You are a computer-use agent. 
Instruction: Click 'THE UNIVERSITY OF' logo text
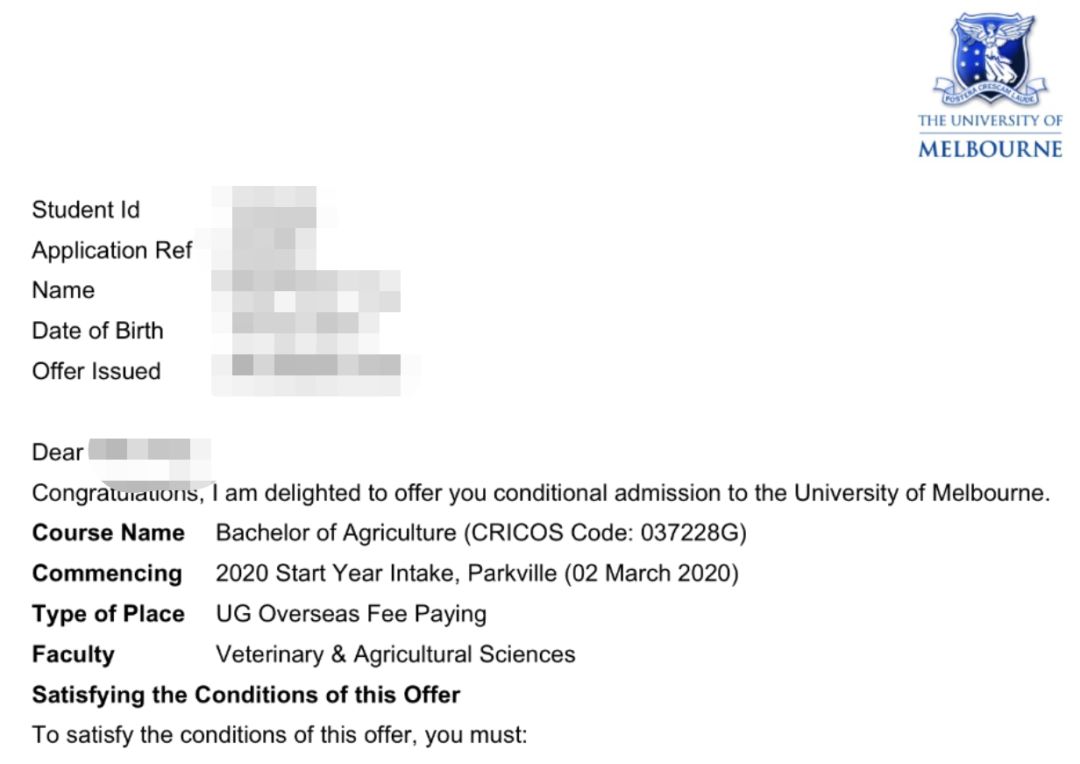click(990, 121)
